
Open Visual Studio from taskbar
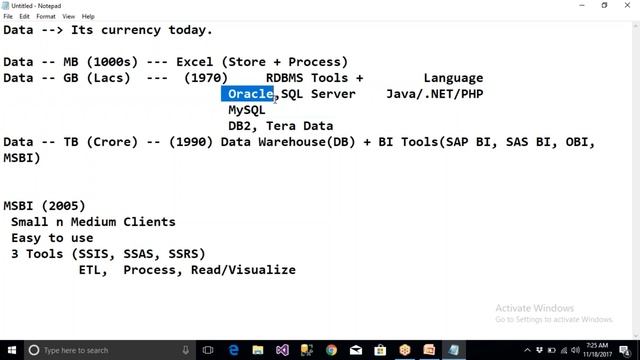click(x=282, y=350)
